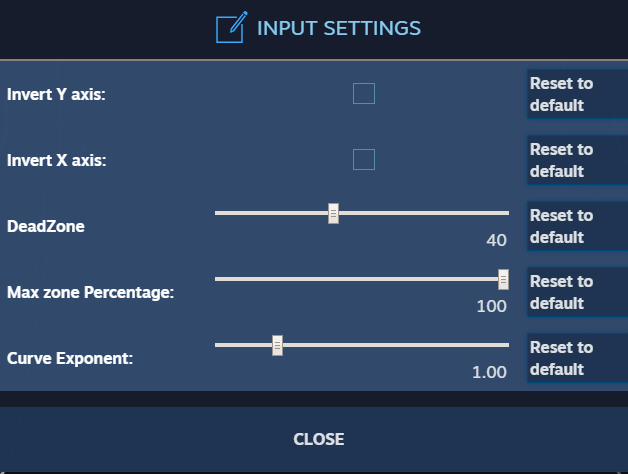Click the DeadZone slider handle
The height and width of the screenshot is (474, 628).
[x=334, y=213]
